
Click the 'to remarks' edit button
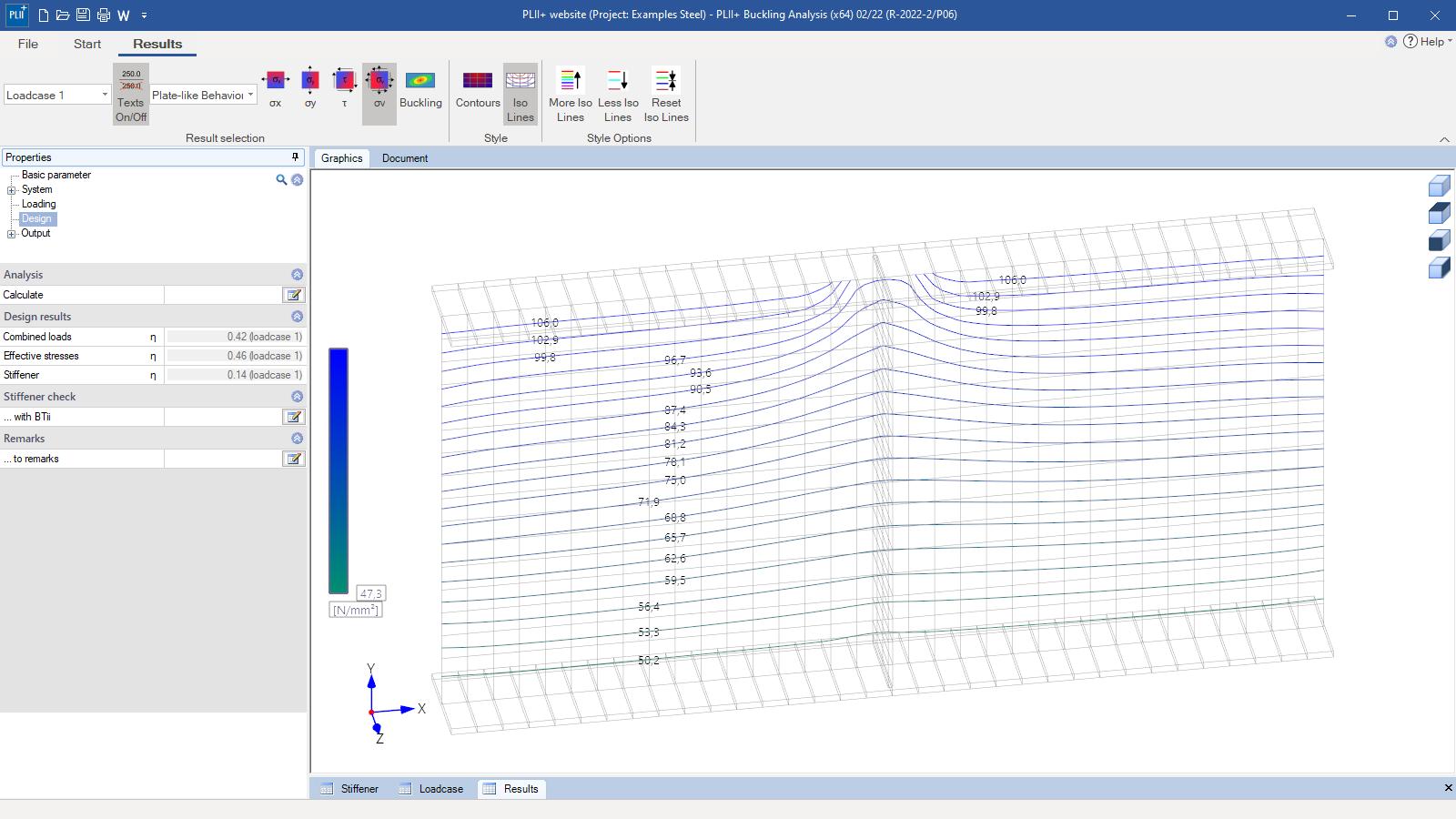[294, 459]
